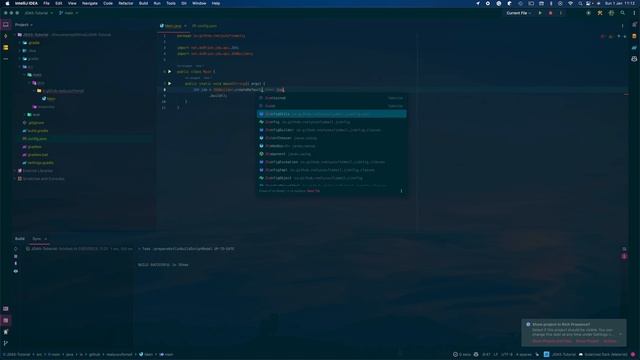The height and width of the screenshot is (360, 640).
Task: Choose highlighted ConfigUtils completion suggestion
Action: (331, 114)
